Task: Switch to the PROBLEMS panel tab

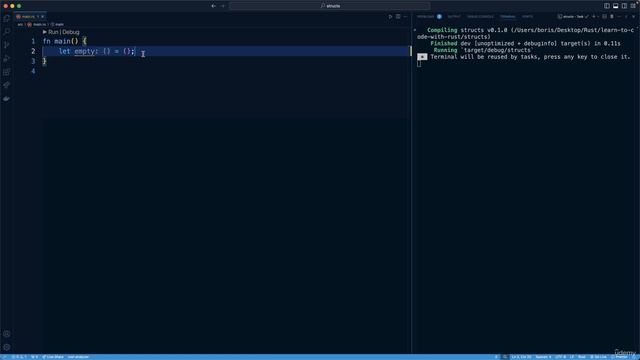Action: click(x=426, y=17)
